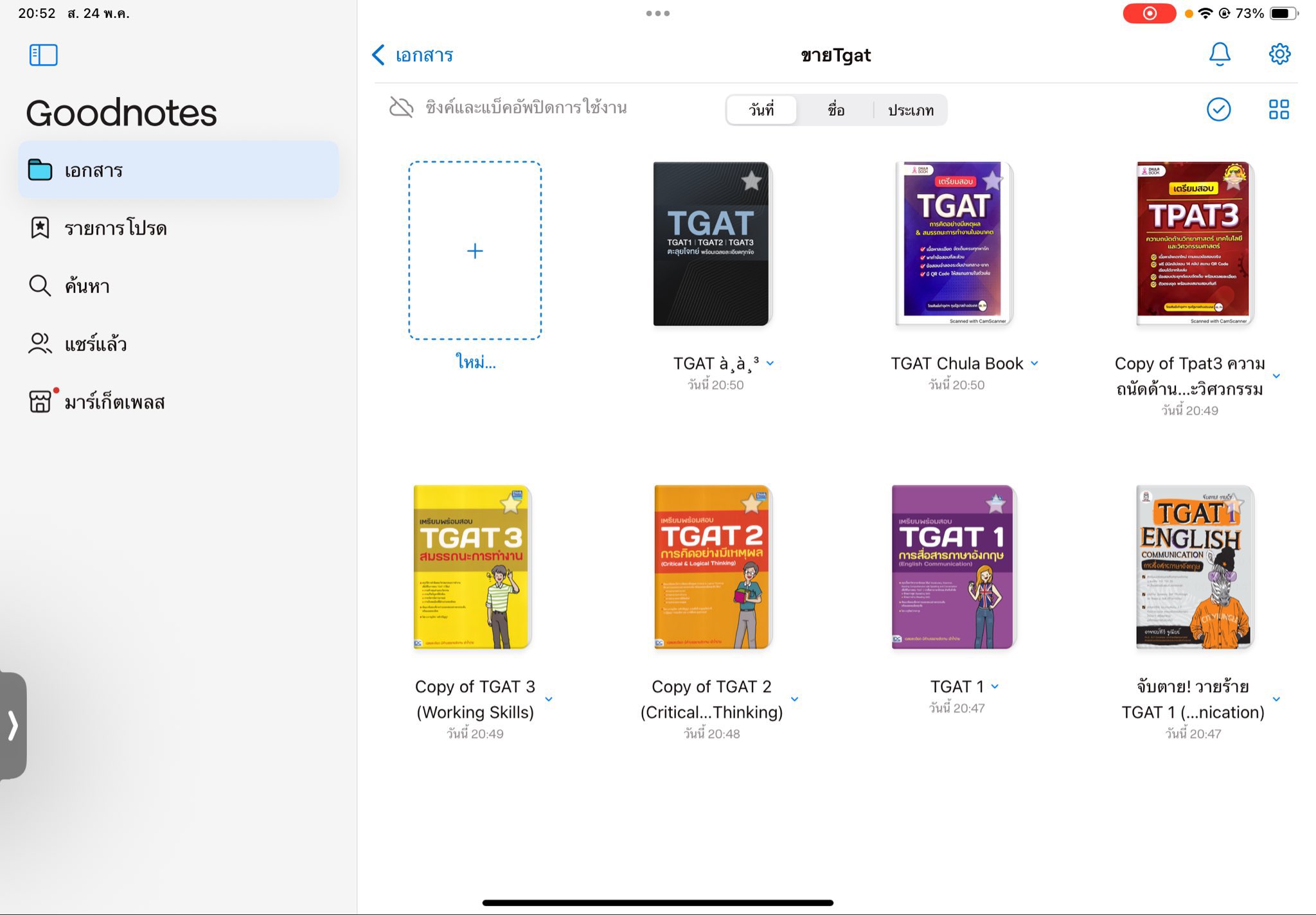Image resolution: width=1316 pixels, height=915 pixels.
Task: Tap the cloud sync disabled icon
Action: tap(402, 107)
